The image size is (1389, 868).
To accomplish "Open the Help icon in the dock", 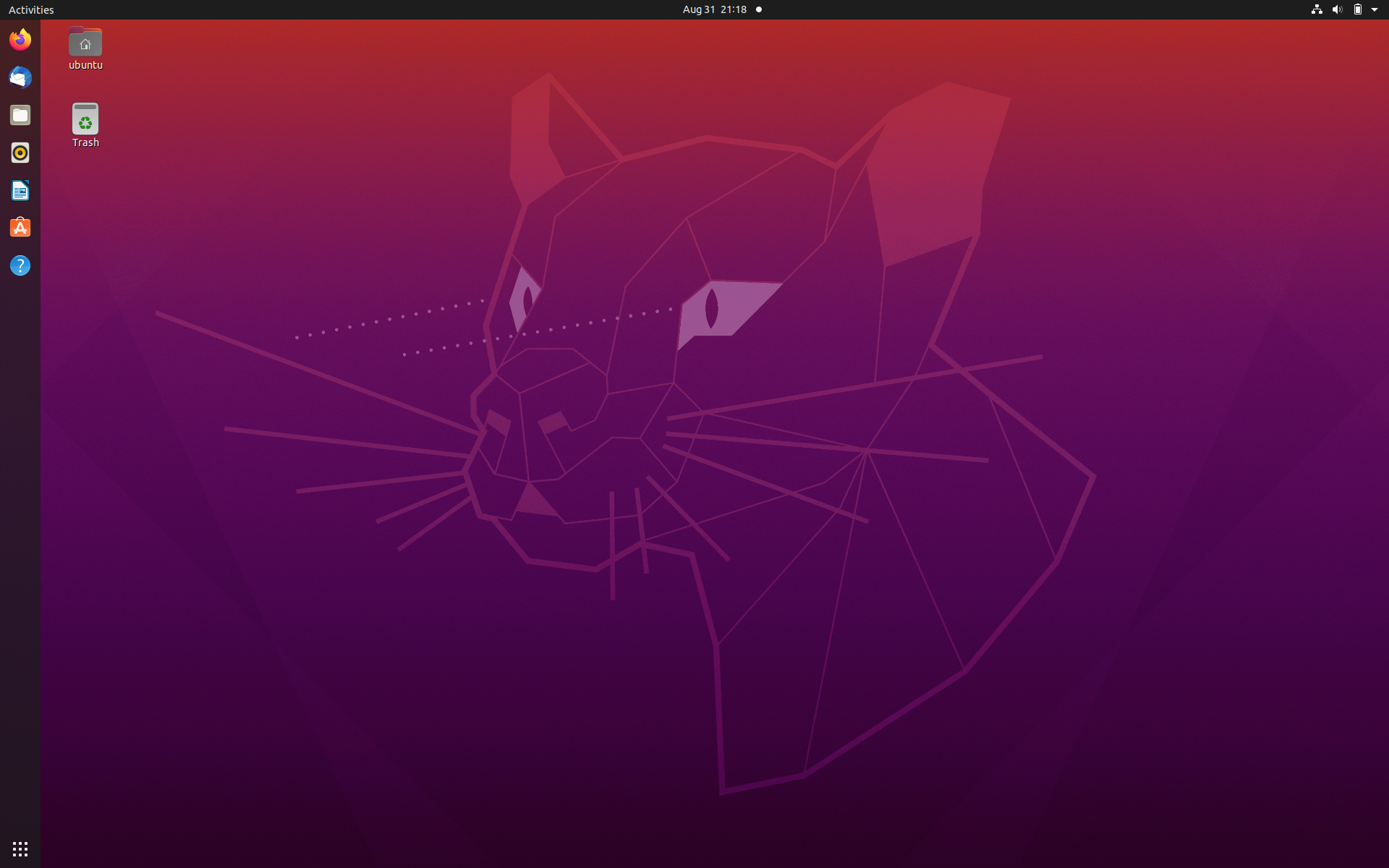I will (20, 265).
